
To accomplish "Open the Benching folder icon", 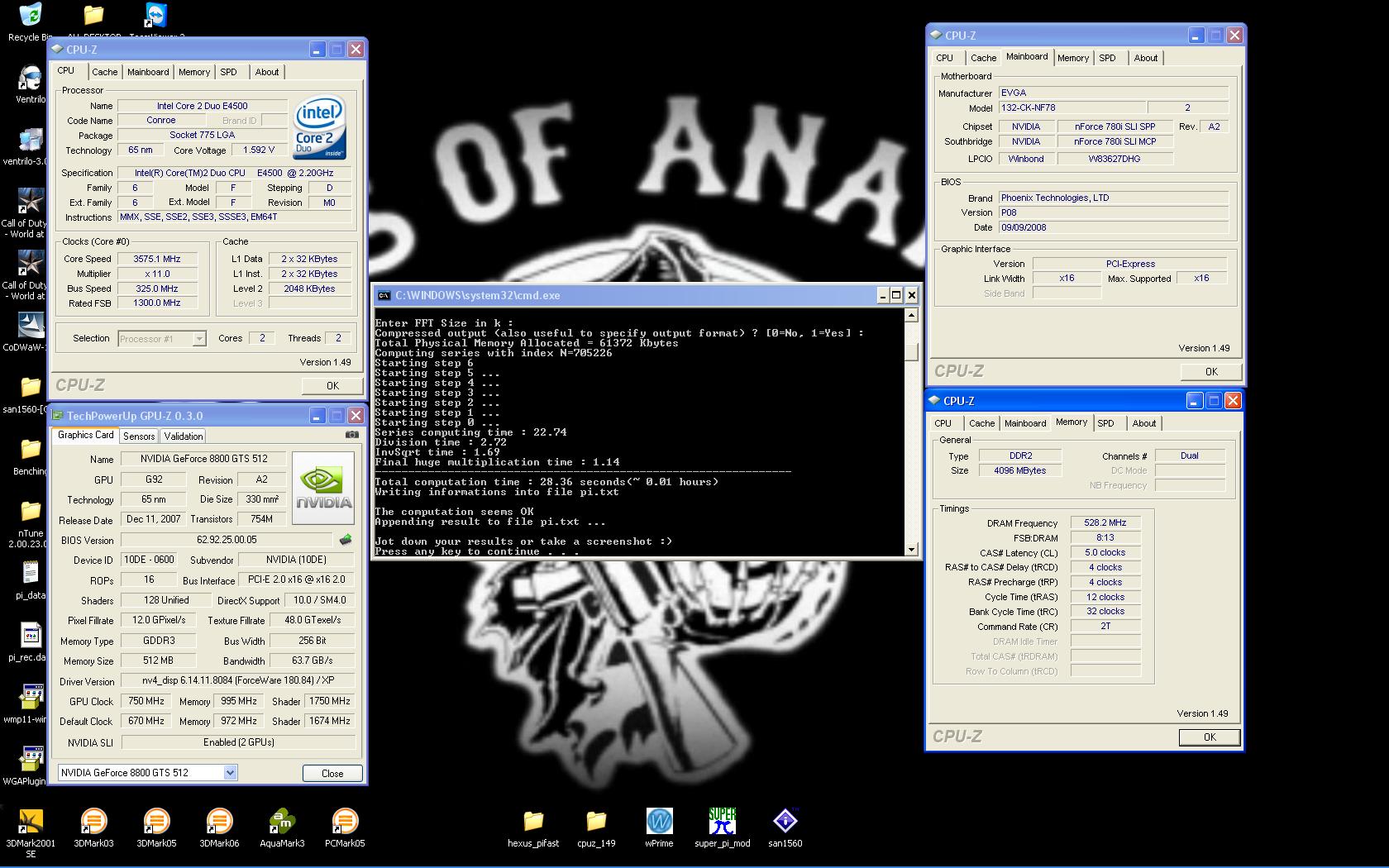I will [x=31, y=450].
